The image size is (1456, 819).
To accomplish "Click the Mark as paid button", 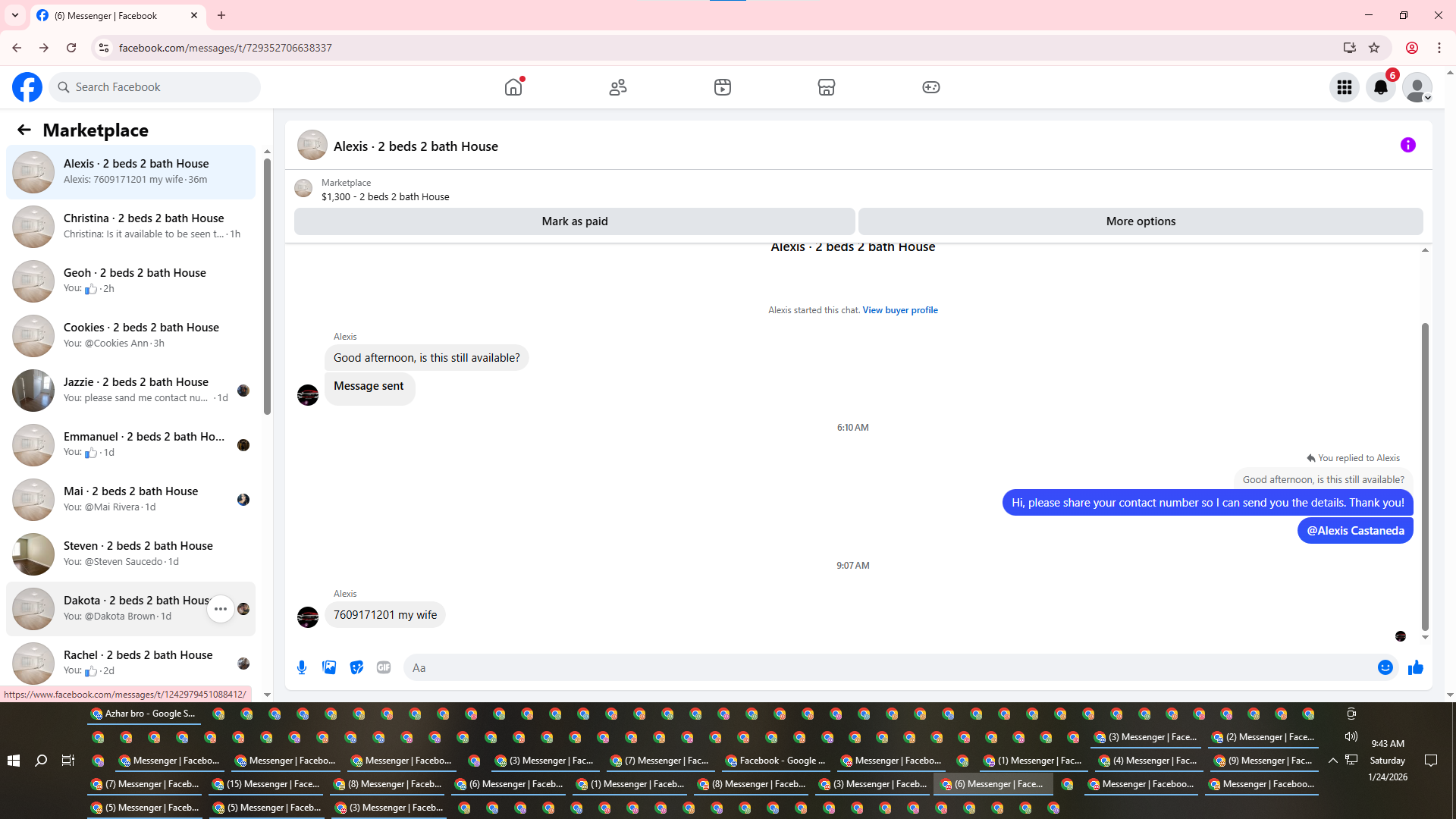I will point(574,221).
